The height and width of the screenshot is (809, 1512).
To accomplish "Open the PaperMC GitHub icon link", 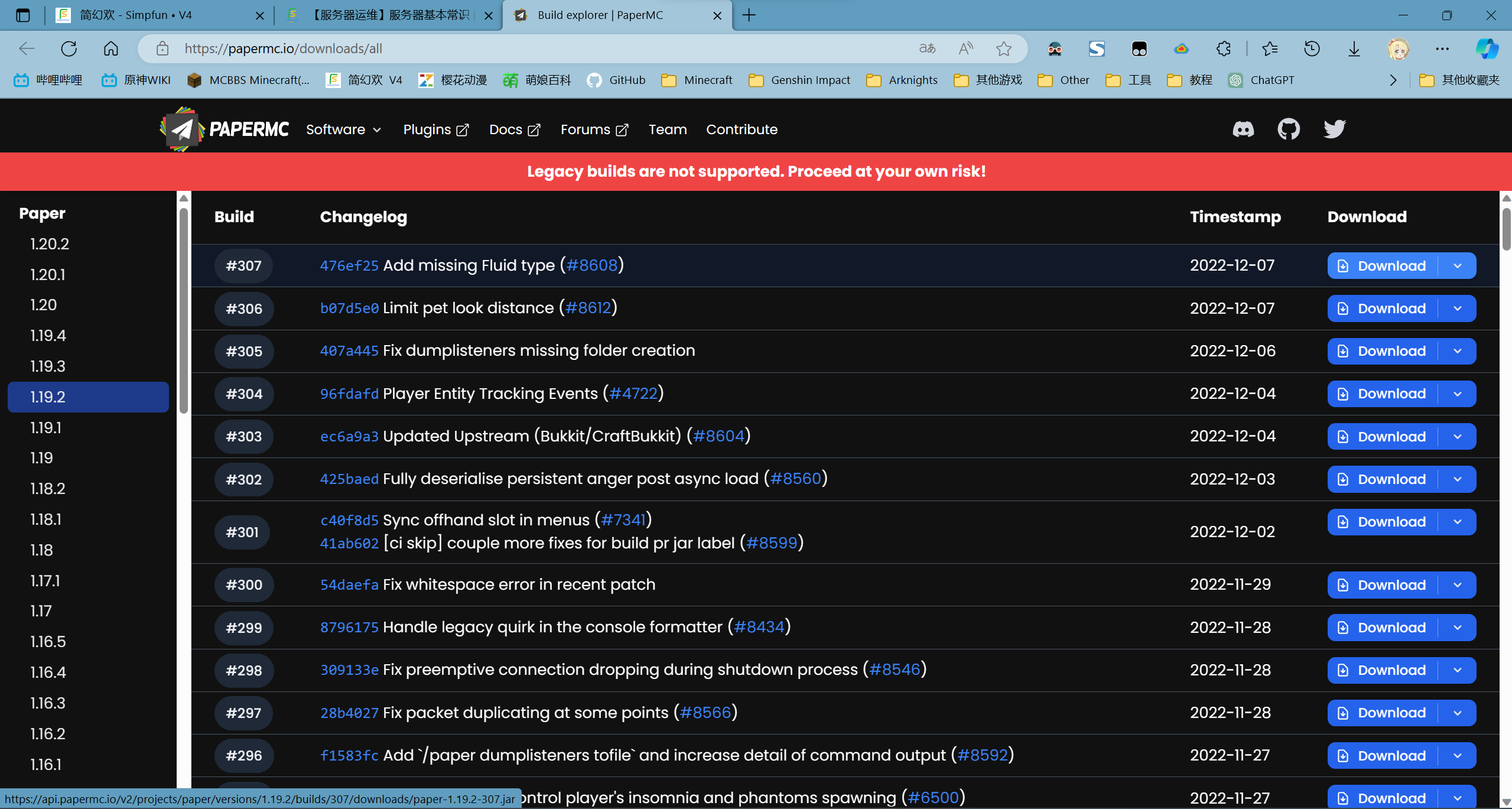I will (1289, 129).
